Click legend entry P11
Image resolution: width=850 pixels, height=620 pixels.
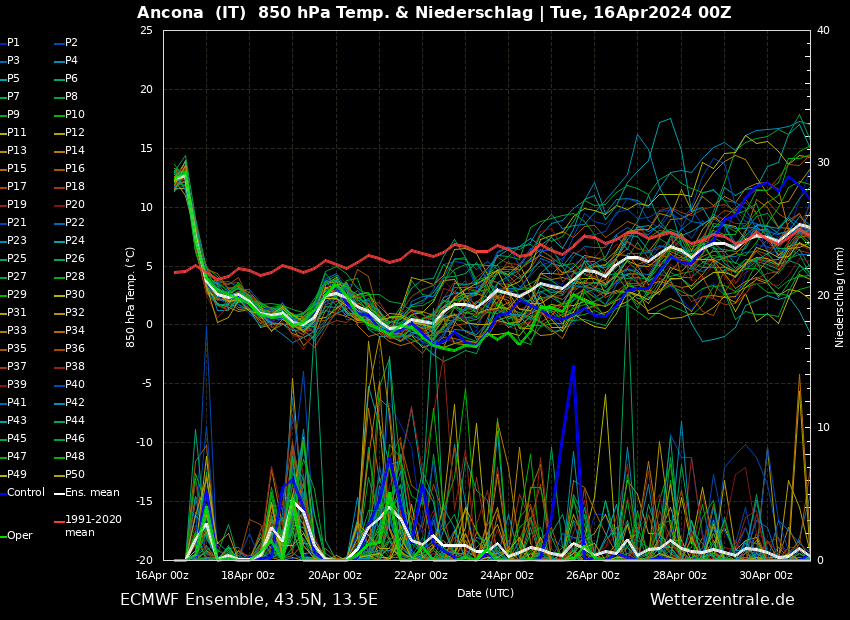[x=14, y=132]
